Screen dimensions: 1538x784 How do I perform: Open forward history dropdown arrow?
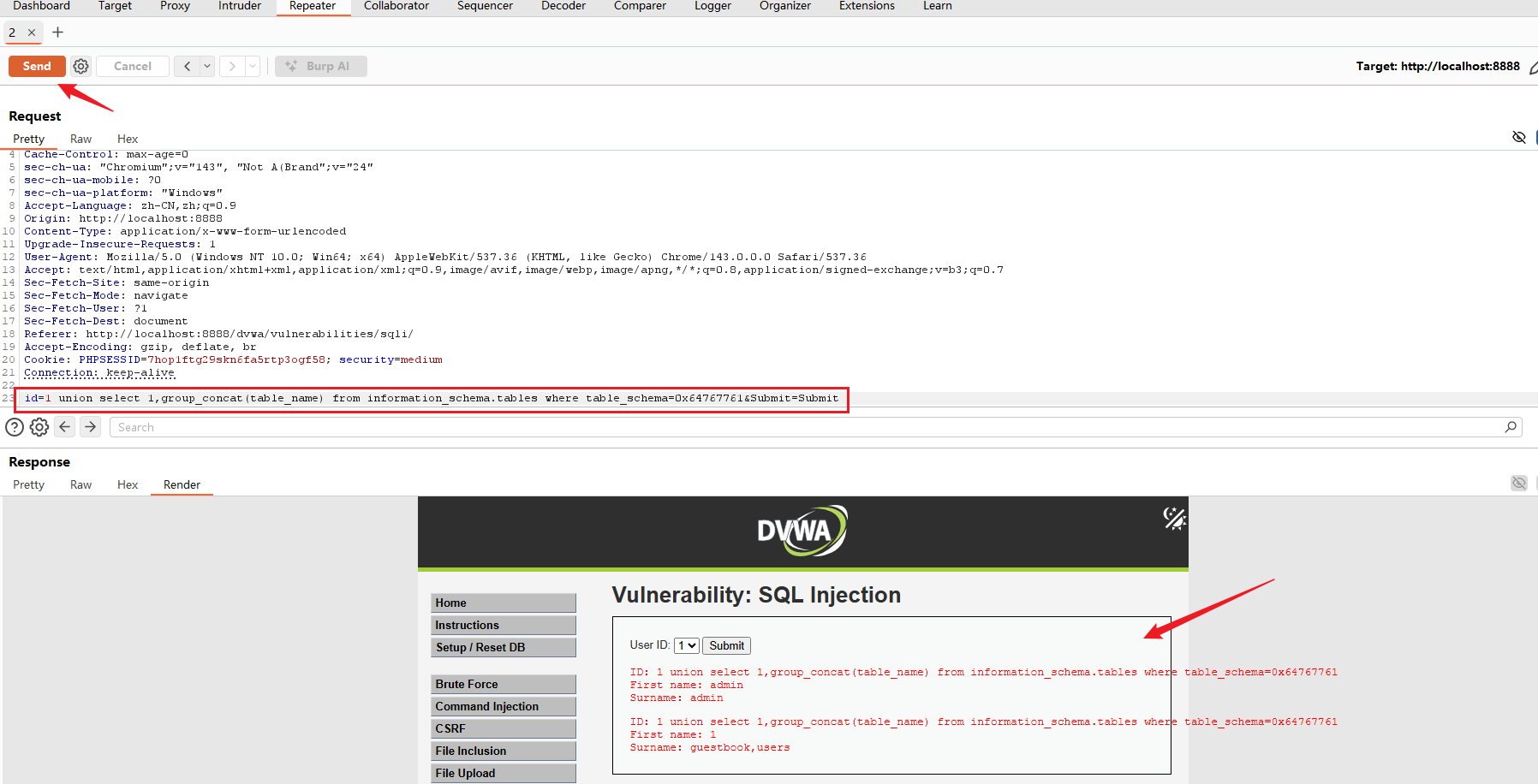(x=253, y=66)
